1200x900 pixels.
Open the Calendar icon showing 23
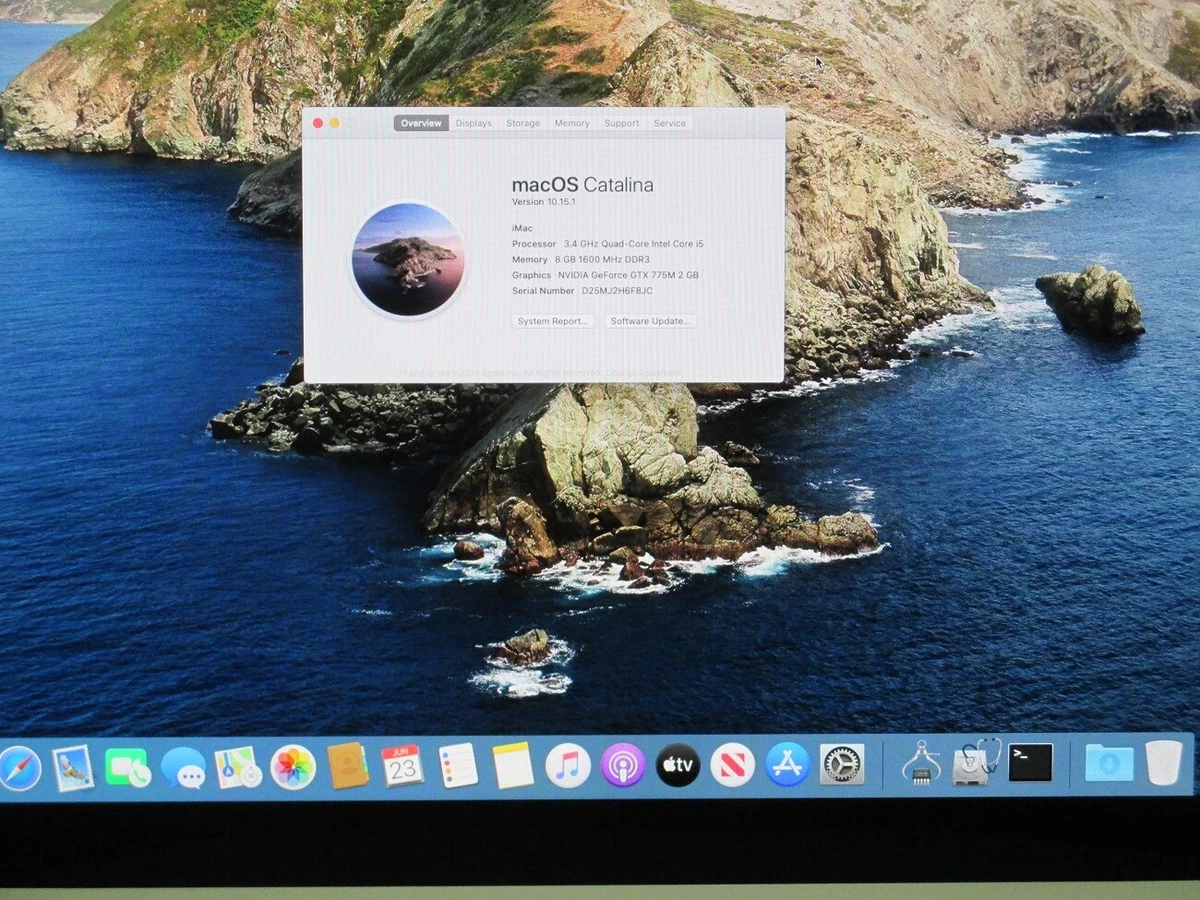coord(403,766)
